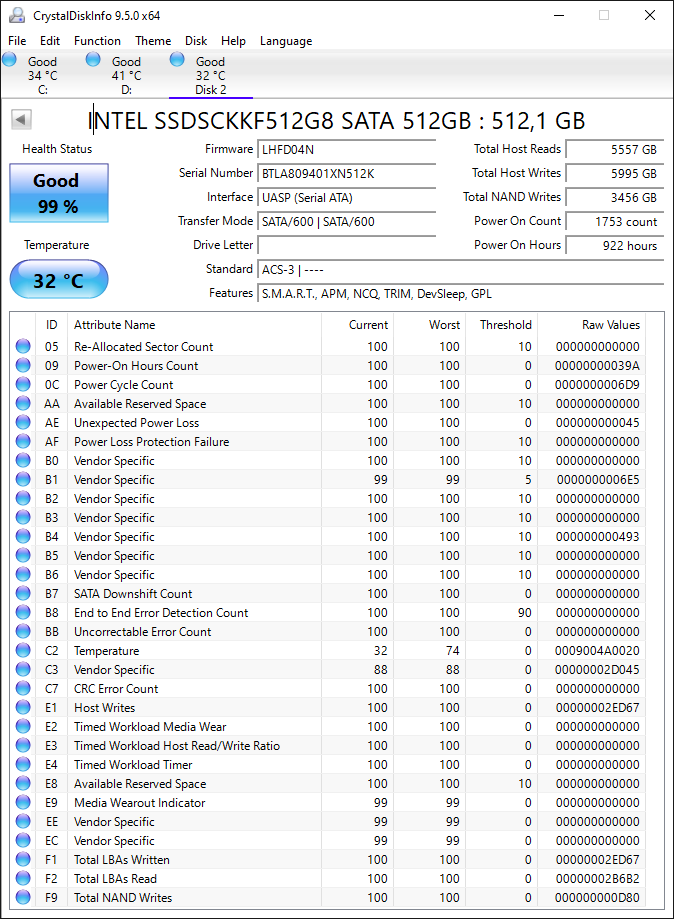Screen dimensions: 674x919
Task: Click the 32 °C temperature button
Action: [x=59, y=280]
